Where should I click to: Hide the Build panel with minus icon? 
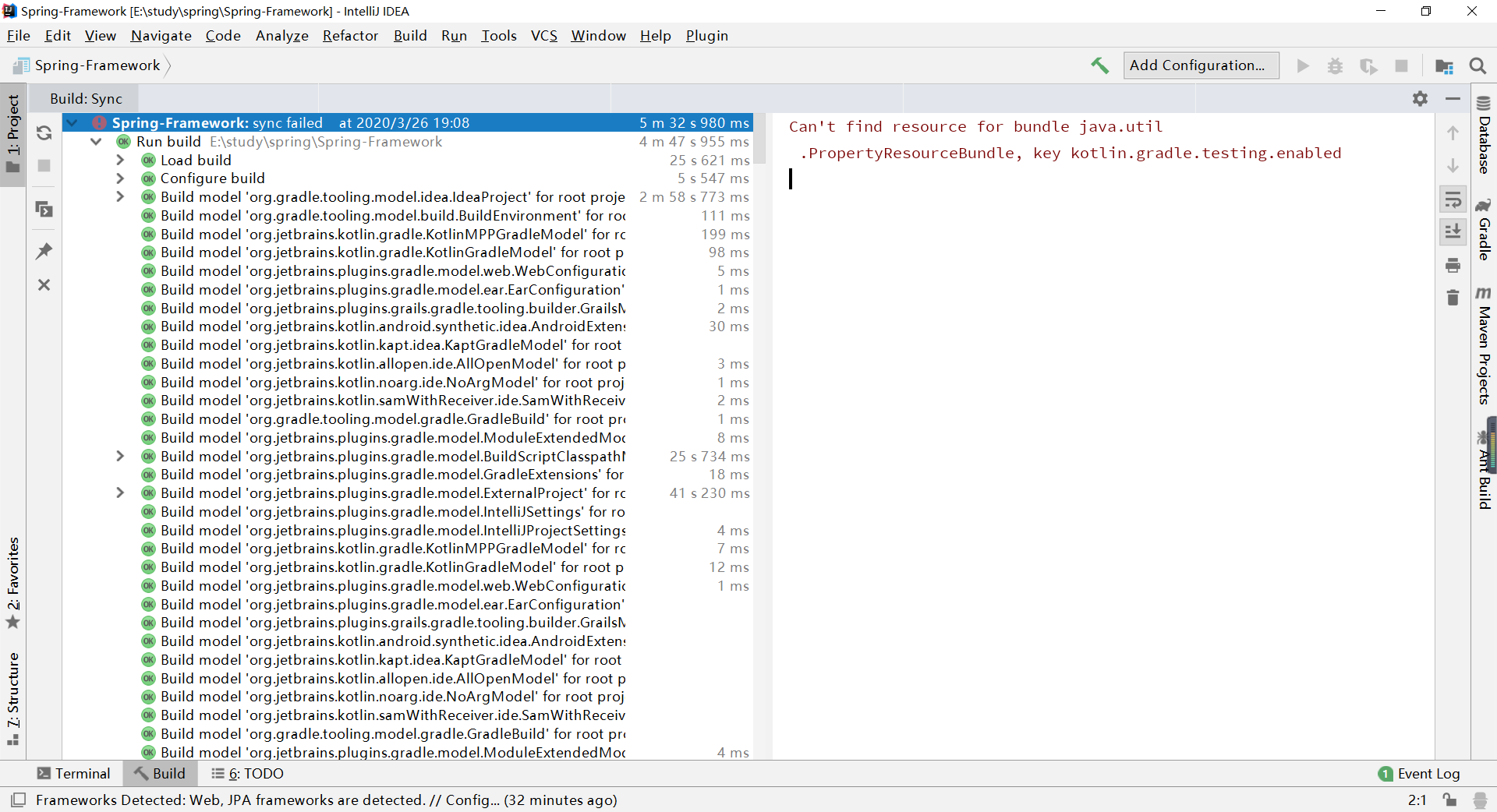1453,99
